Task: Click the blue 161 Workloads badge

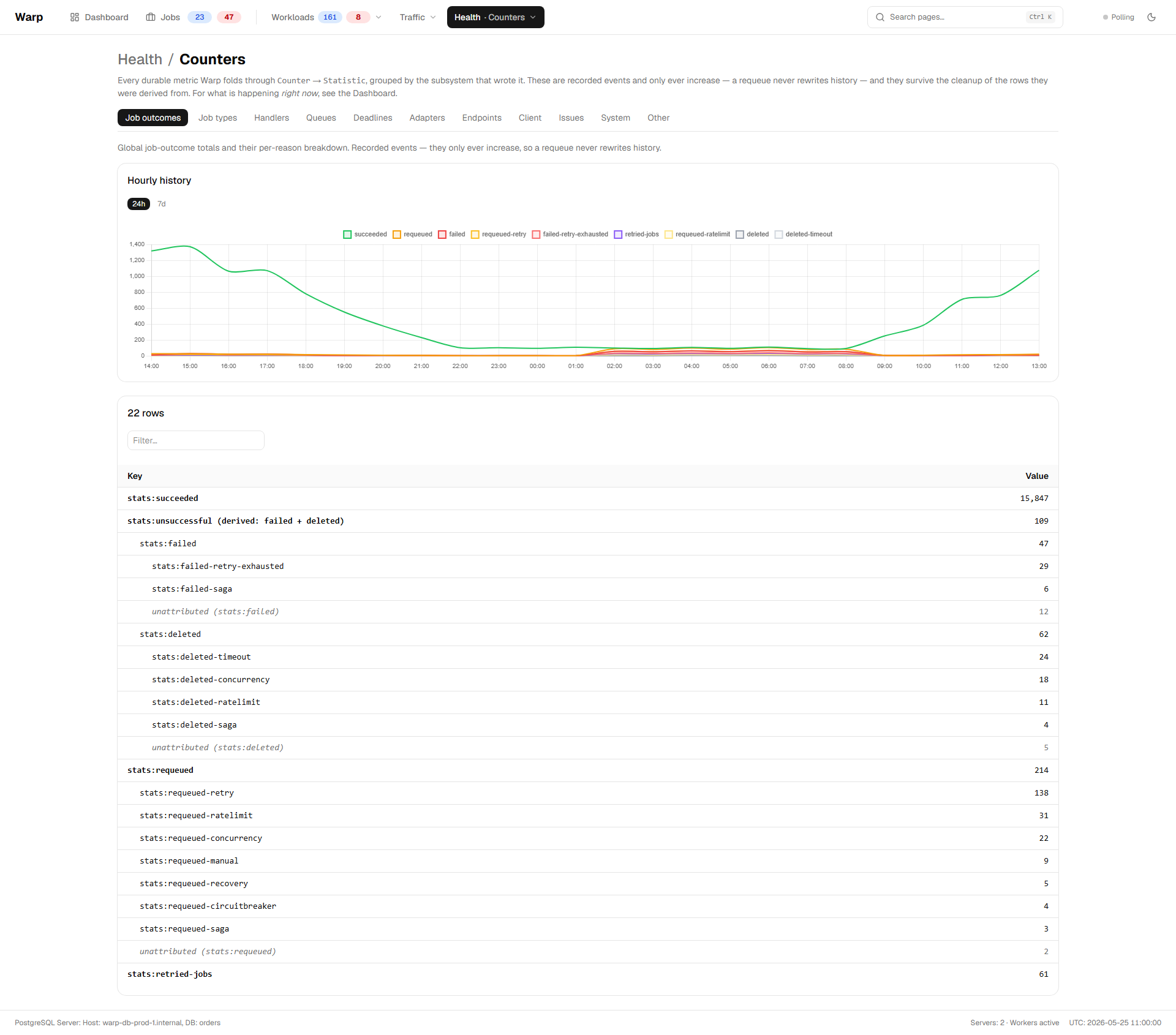Action: coord(330,17)
